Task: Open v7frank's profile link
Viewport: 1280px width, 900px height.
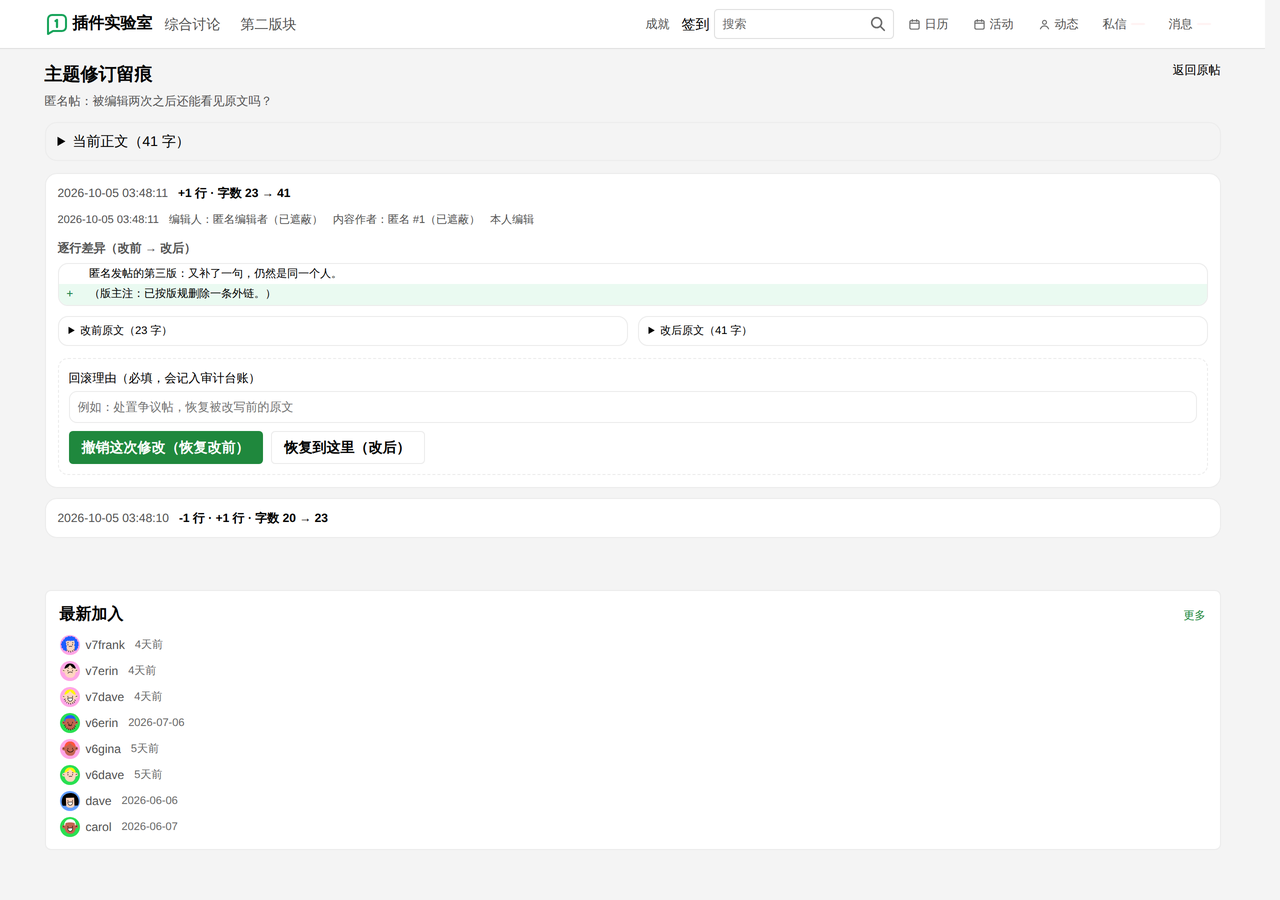Action: click(x=105, y=645)
